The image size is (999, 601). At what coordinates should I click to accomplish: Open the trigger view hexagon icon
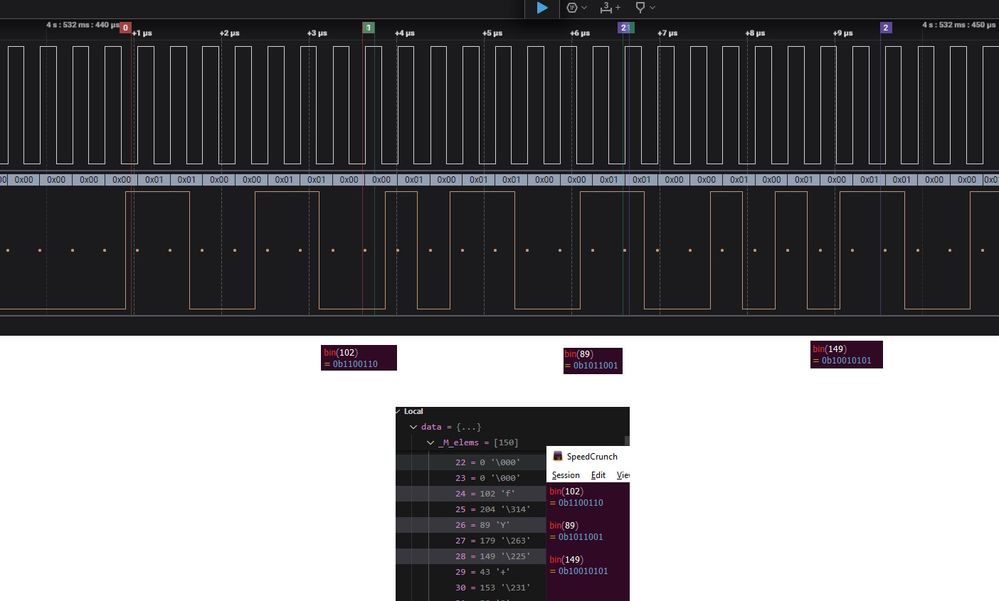572,8
